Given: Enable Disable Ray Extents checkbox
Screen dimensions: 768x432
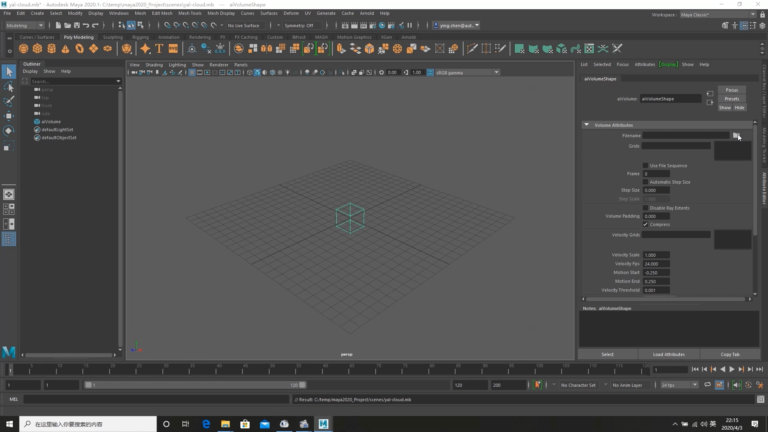Looking at the screenshot, I should (x=645, y=208).
